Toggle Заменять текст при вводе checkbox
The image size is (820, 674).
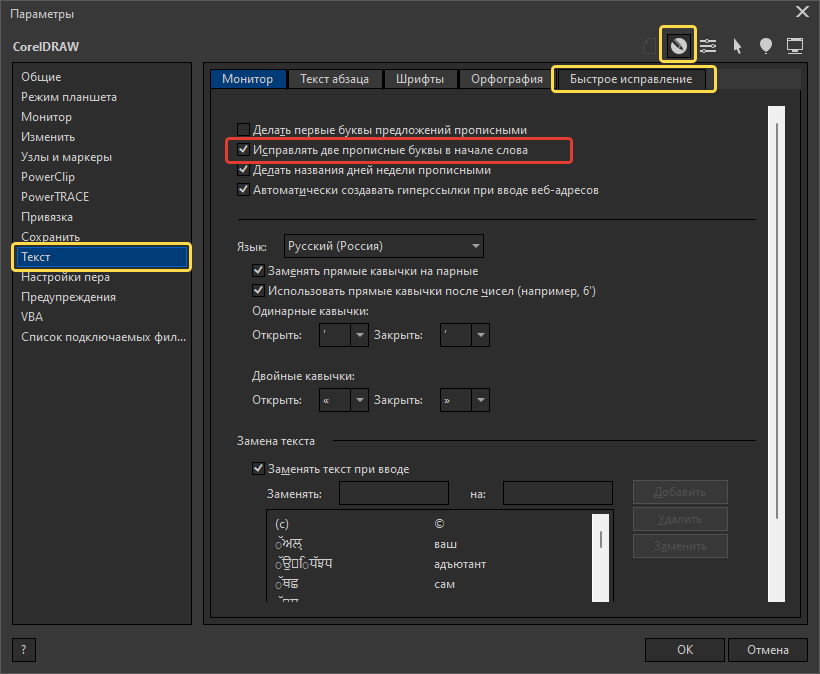258,469
